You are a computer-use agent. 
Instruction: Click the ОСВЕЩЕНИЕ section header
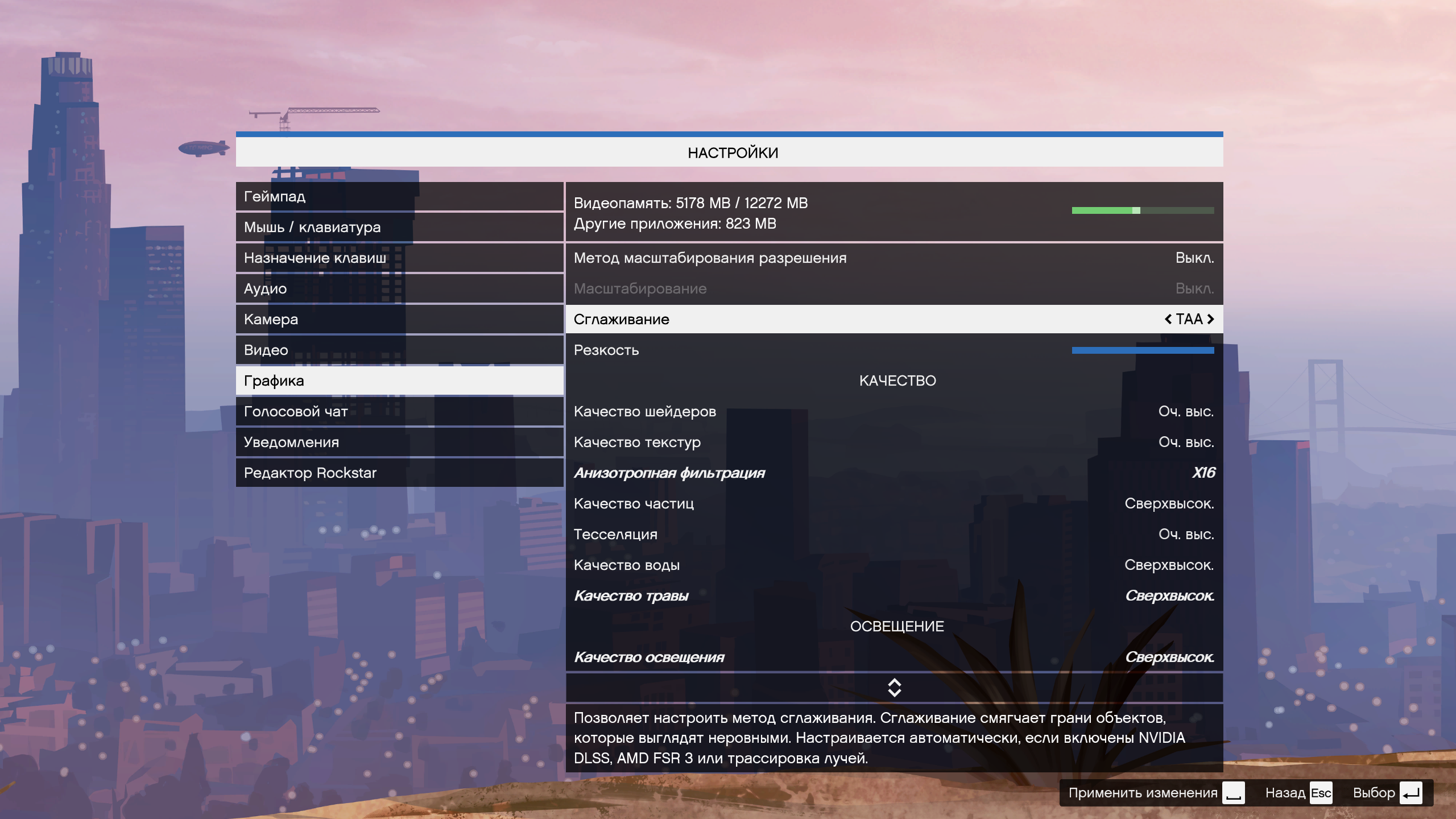(x=897, y=626)
